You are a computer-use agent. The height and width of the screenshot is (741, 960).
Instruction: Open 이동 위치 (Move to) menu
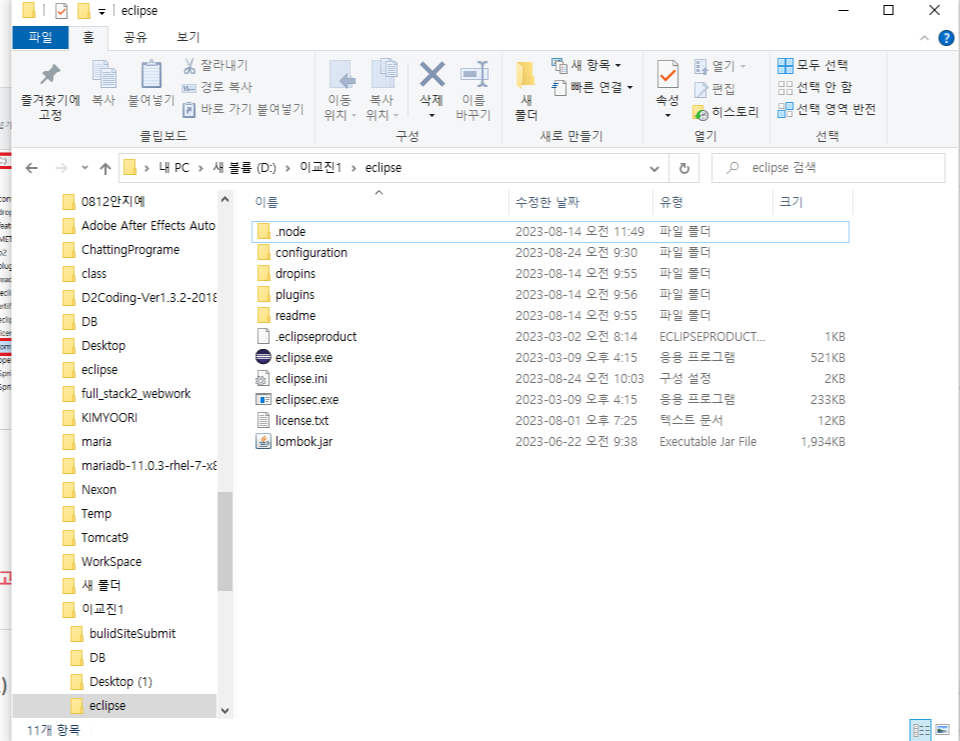(340, 90)
